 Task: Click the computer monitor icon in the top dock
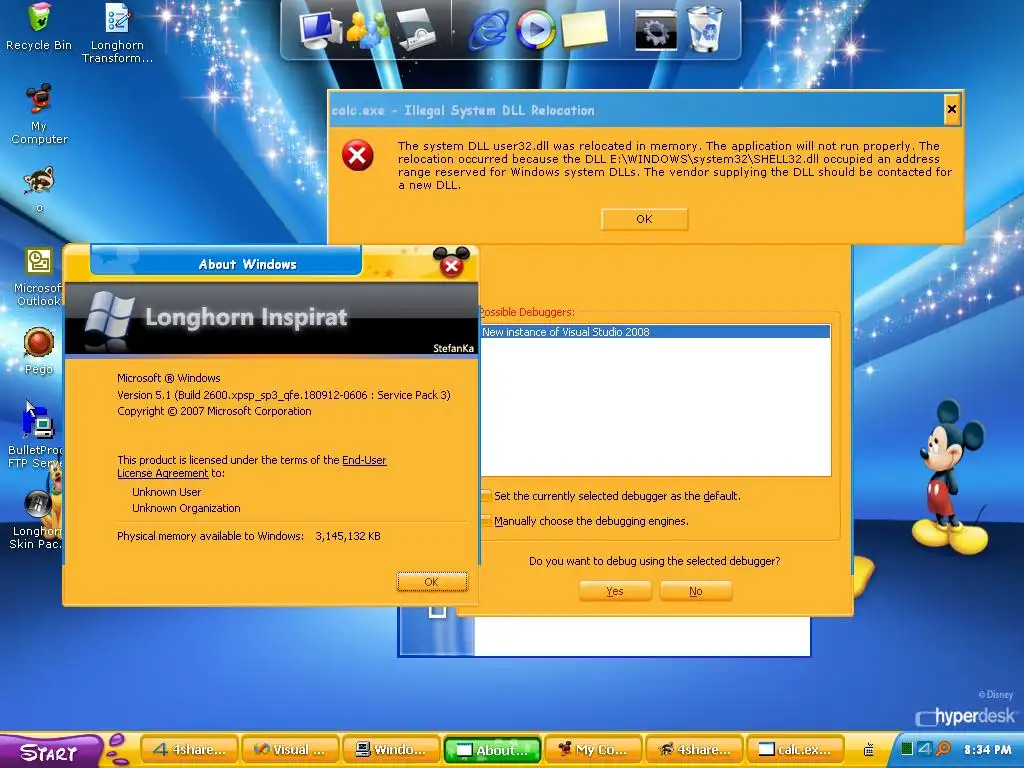point(320,29)
